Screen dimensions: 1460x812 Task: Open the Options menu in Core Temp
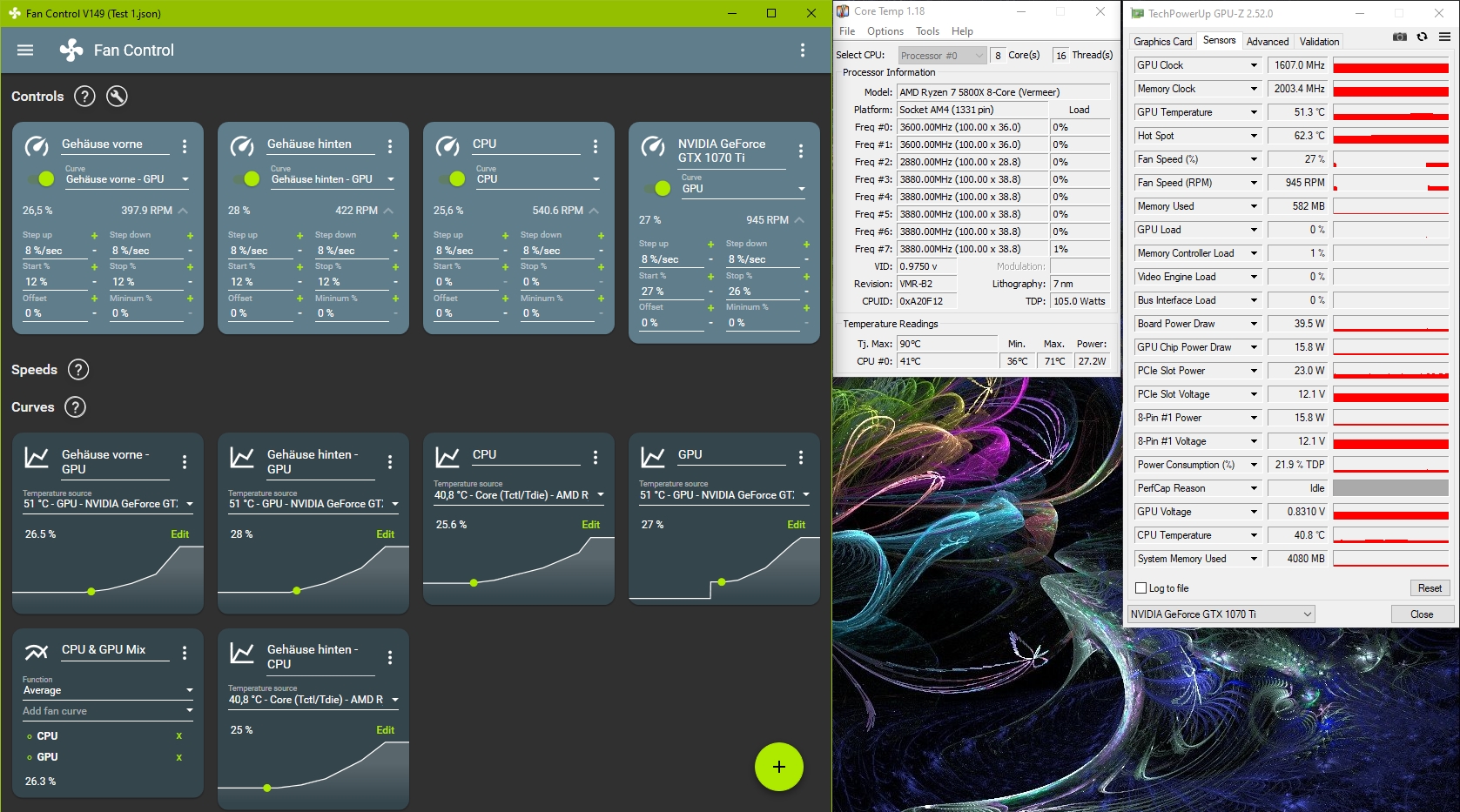tap(885, 31)
